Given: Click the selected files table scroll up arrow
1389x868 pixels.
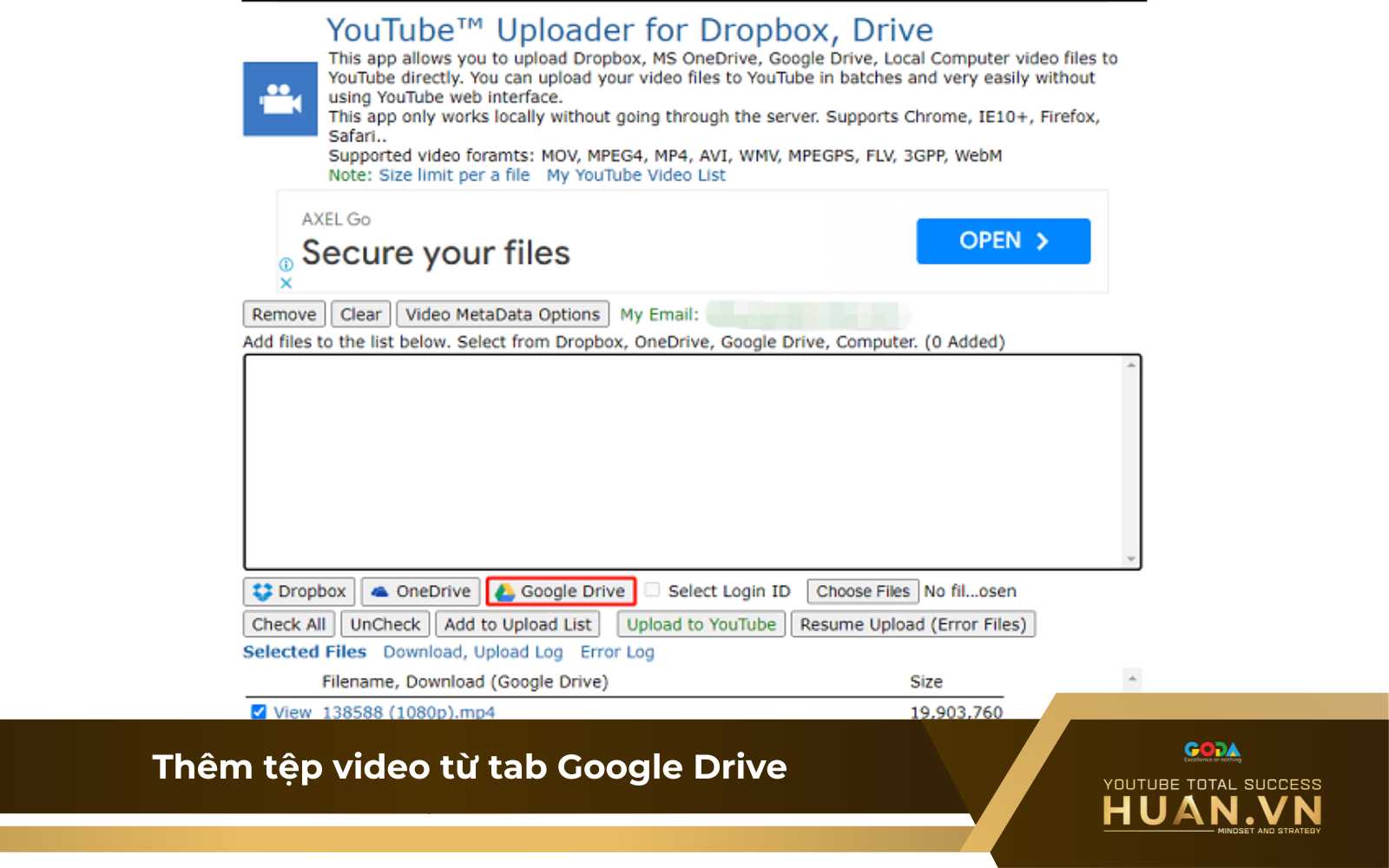Looking at the screenshot, I should point(1131,679).
